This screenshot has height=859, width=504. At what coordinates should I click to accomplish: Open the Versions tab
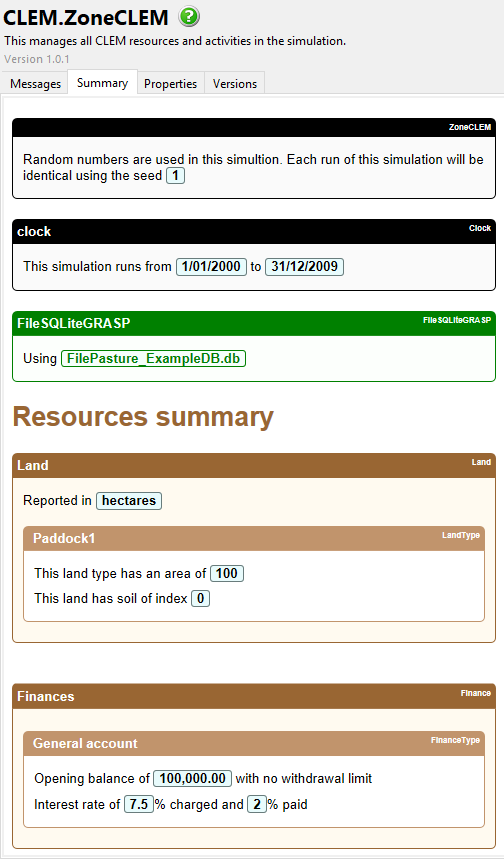pyautogui.click(x=234, y=83)
